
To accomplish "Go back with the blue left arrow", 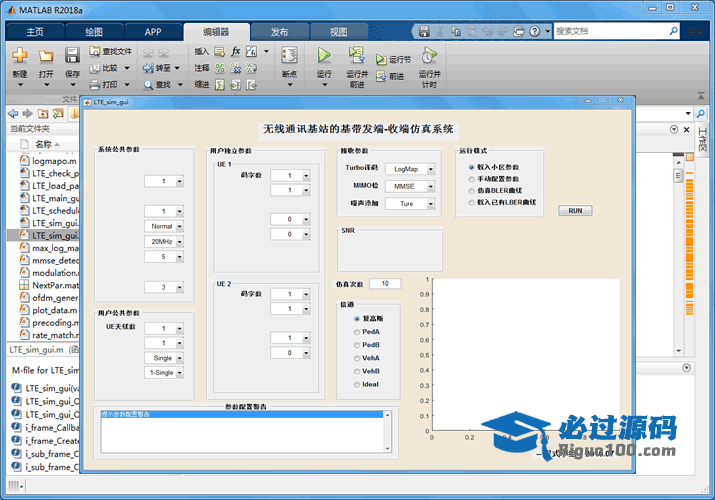I will 13,113.
